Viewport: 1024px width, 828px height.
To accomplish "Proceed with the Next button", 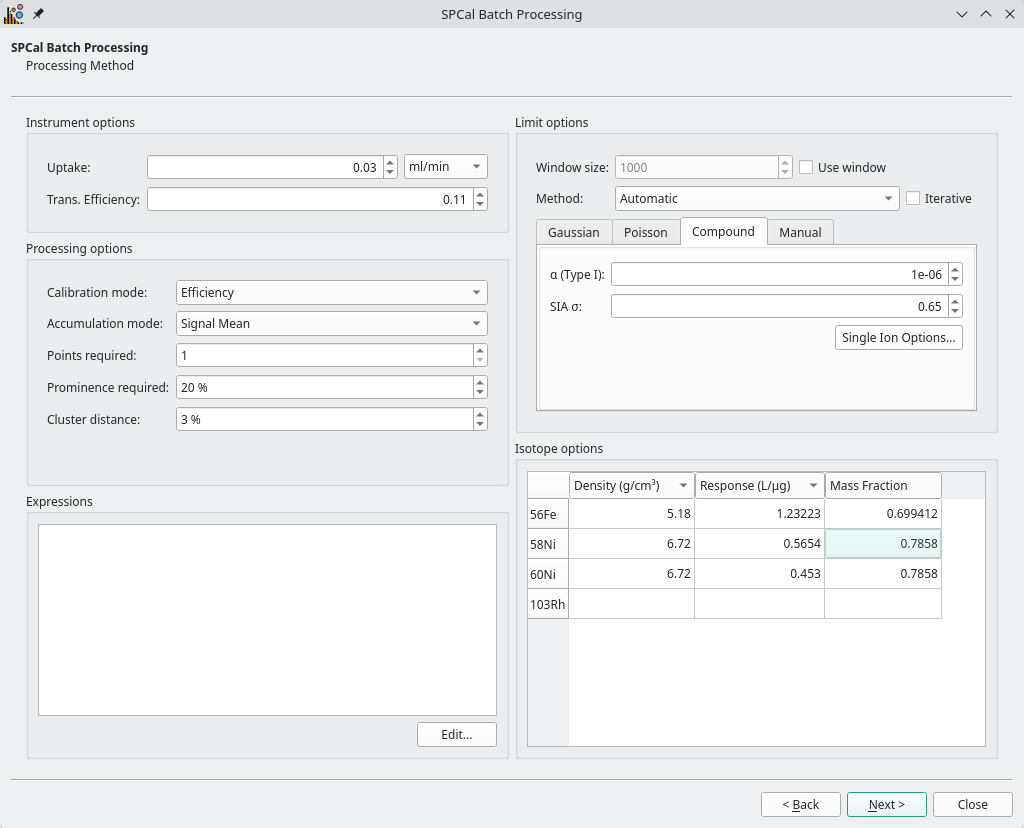I will pyautogui.click(x=886, y=804).
